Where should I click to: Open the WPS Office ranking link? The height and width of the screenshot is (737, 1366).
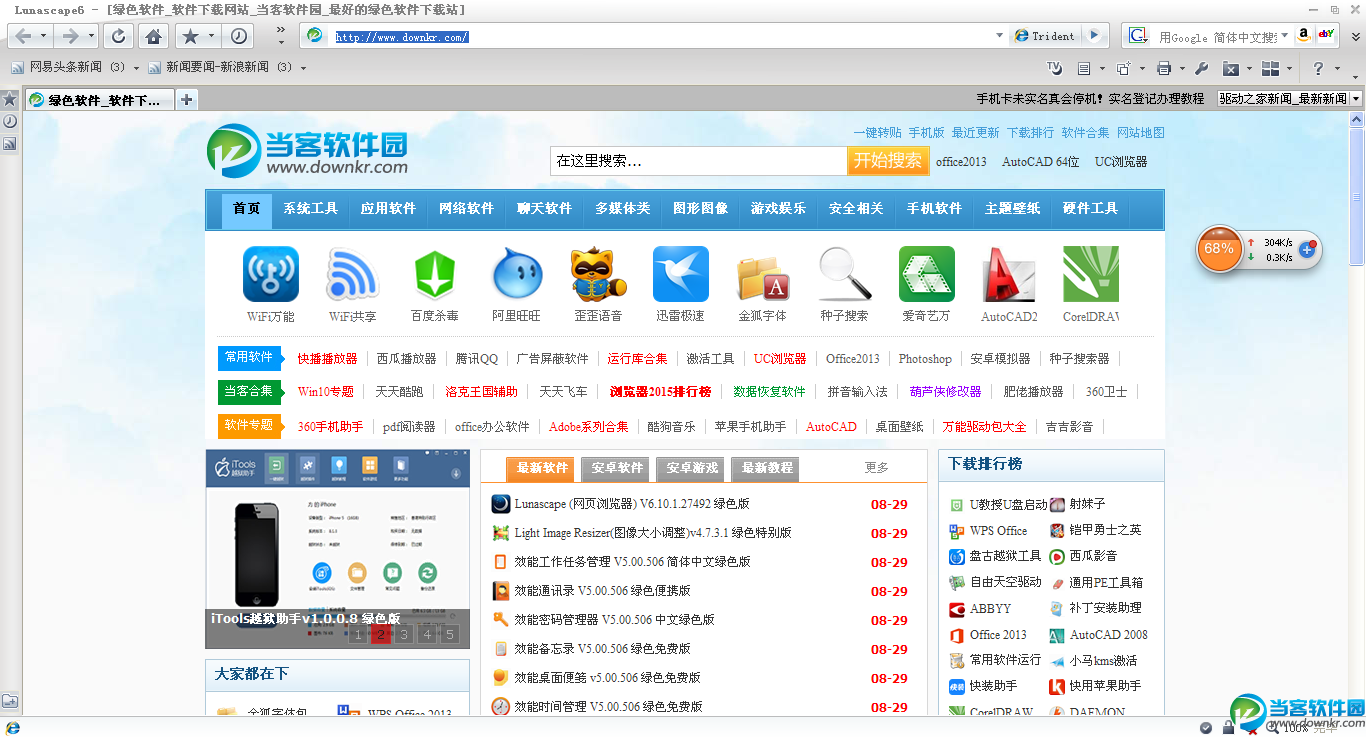998,531
